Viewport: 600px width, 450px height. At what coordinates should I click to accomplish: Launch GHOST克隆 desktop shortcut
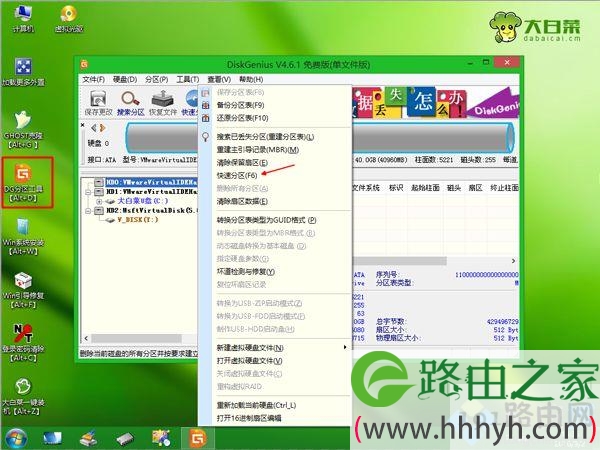[x=23, y=129]
